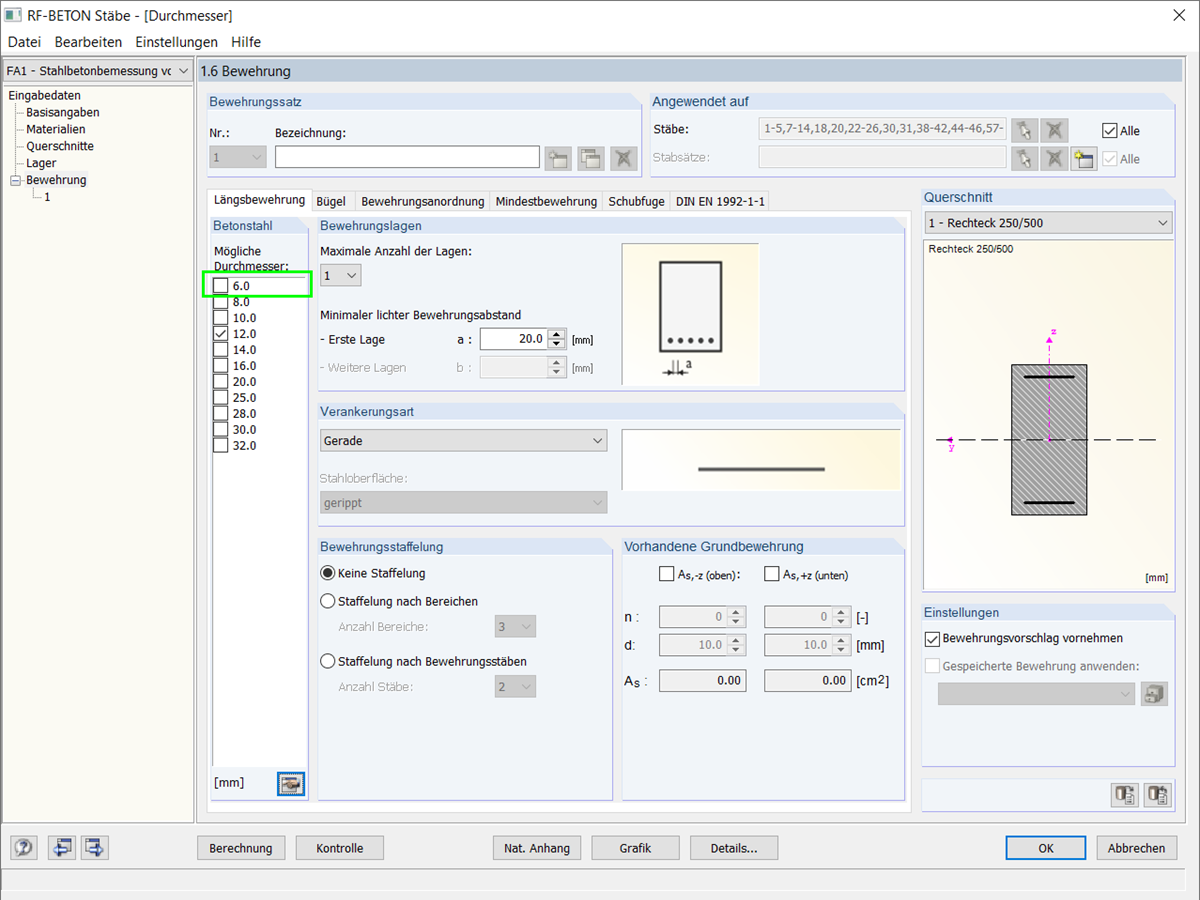Open the Maximale Anzahl der Lagen dropdown
The width and height of the screenshot is (1200, 900).
341,275
